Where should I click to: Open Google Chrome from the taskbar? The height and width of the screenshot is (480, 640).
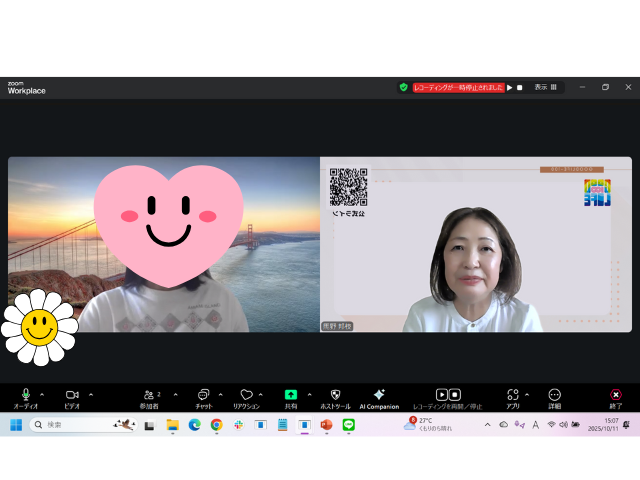pyautogui.click(x=216, y=425)
